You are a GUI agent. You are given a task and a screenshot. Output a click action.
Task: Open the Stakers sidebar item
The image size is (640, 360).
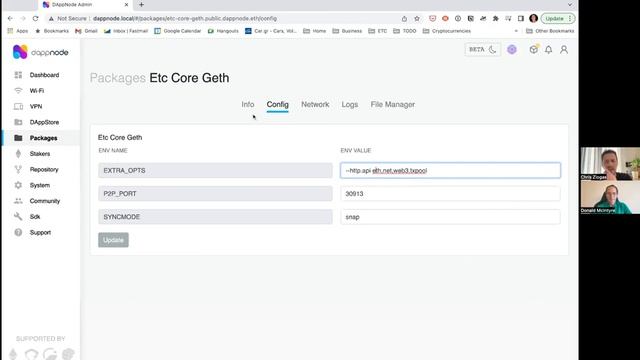40,154
